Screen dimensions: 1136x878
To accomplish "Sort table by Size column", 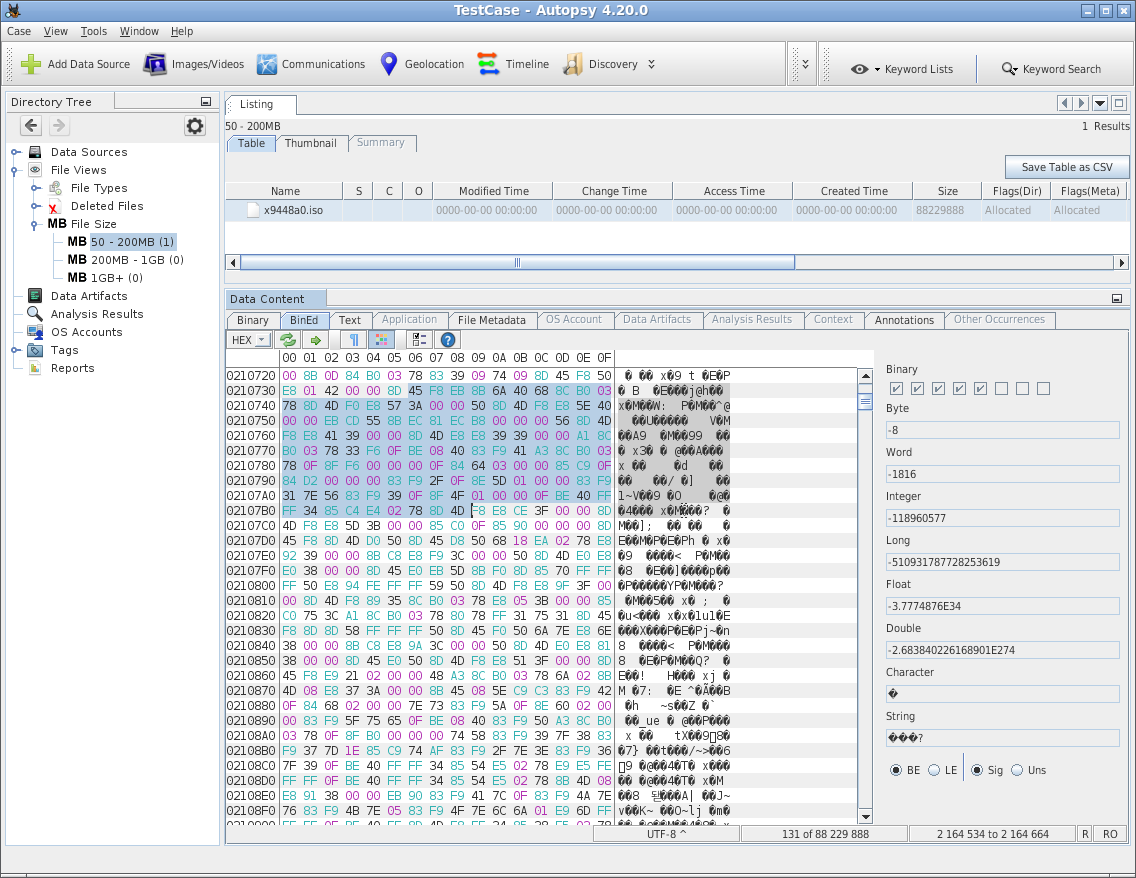I will [947, 191].
